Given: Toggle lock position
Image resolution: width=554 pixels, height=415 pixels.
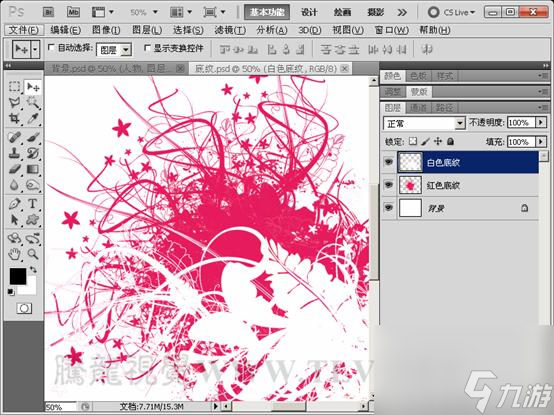Looking at the screenshot, I should [438, 141].
